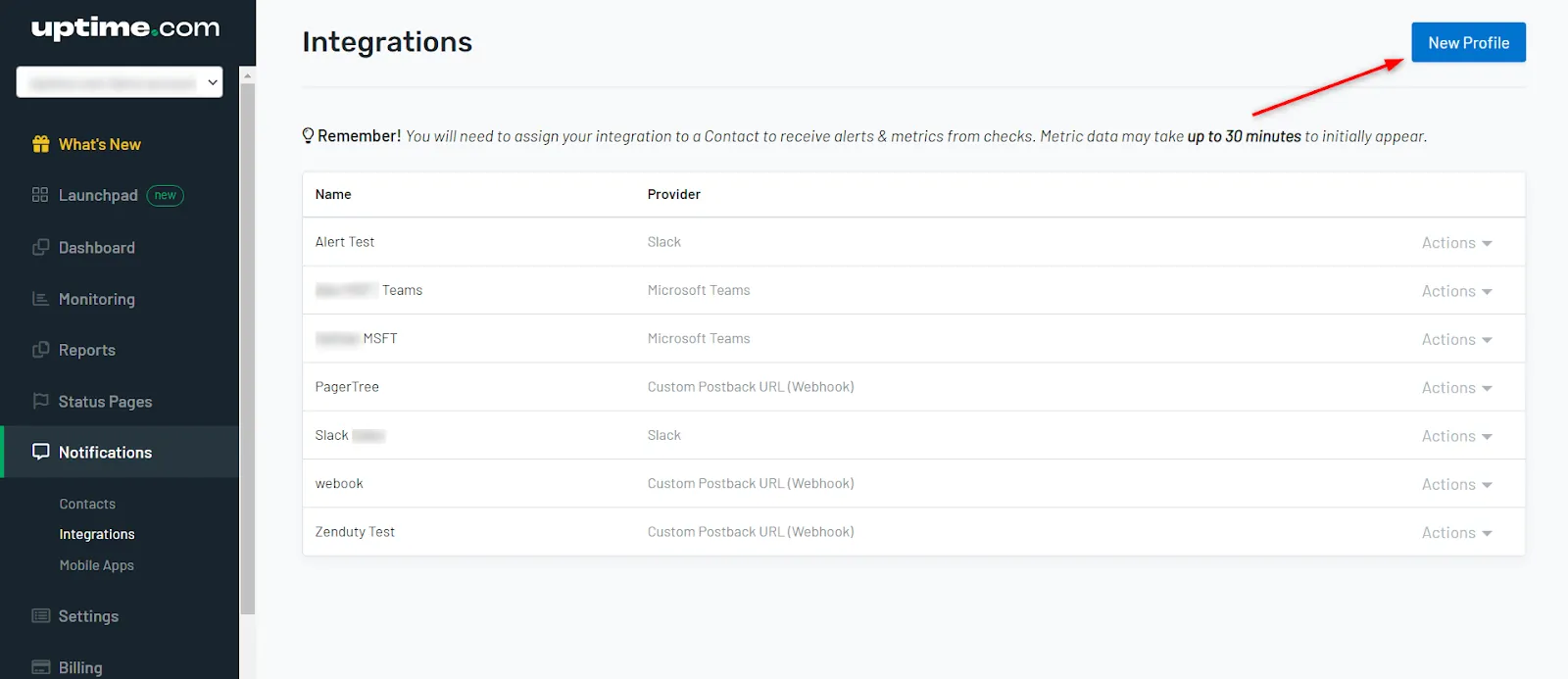The image size is (1568, 679).
Task: Click the sidebar vertical scrollbar
Action: click(248, 348)
